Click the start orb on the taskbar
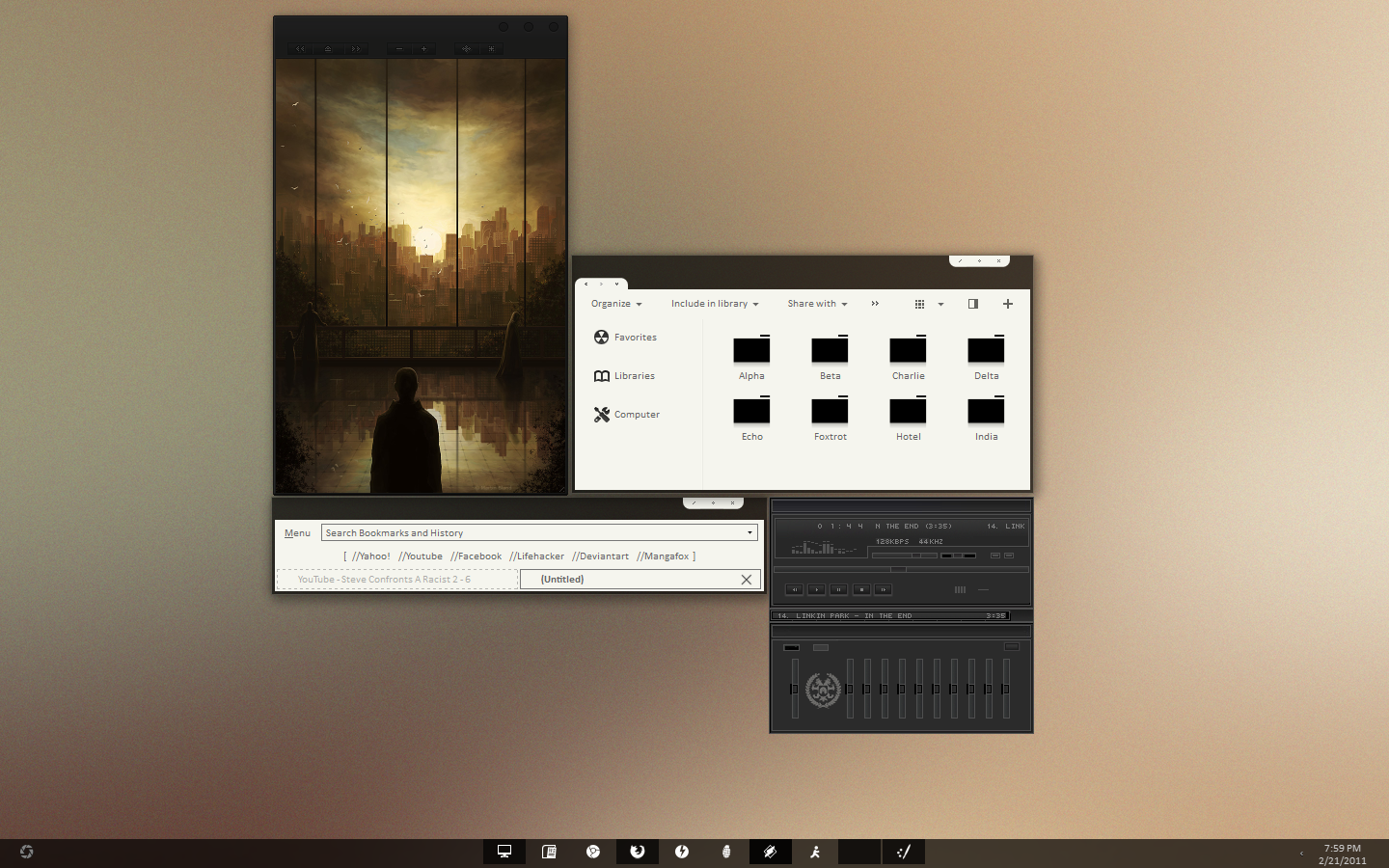 click(26, 852)
